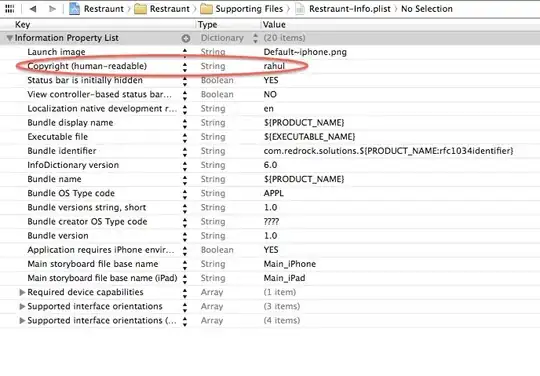
Task: Open key stepper for Bundle identifier row
Action: point(185,152)
